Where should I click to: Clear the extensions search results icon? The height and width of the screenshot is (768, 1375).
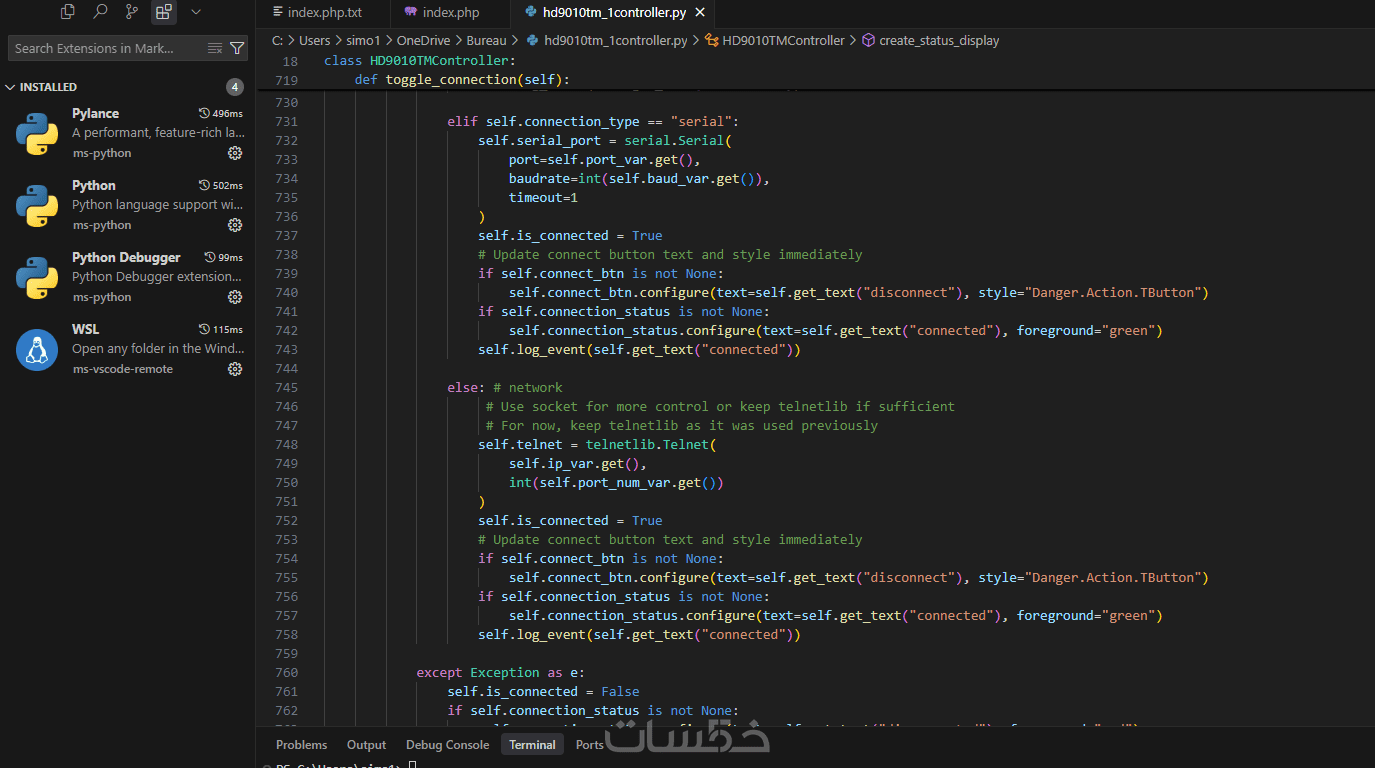[x=215, y=48]
